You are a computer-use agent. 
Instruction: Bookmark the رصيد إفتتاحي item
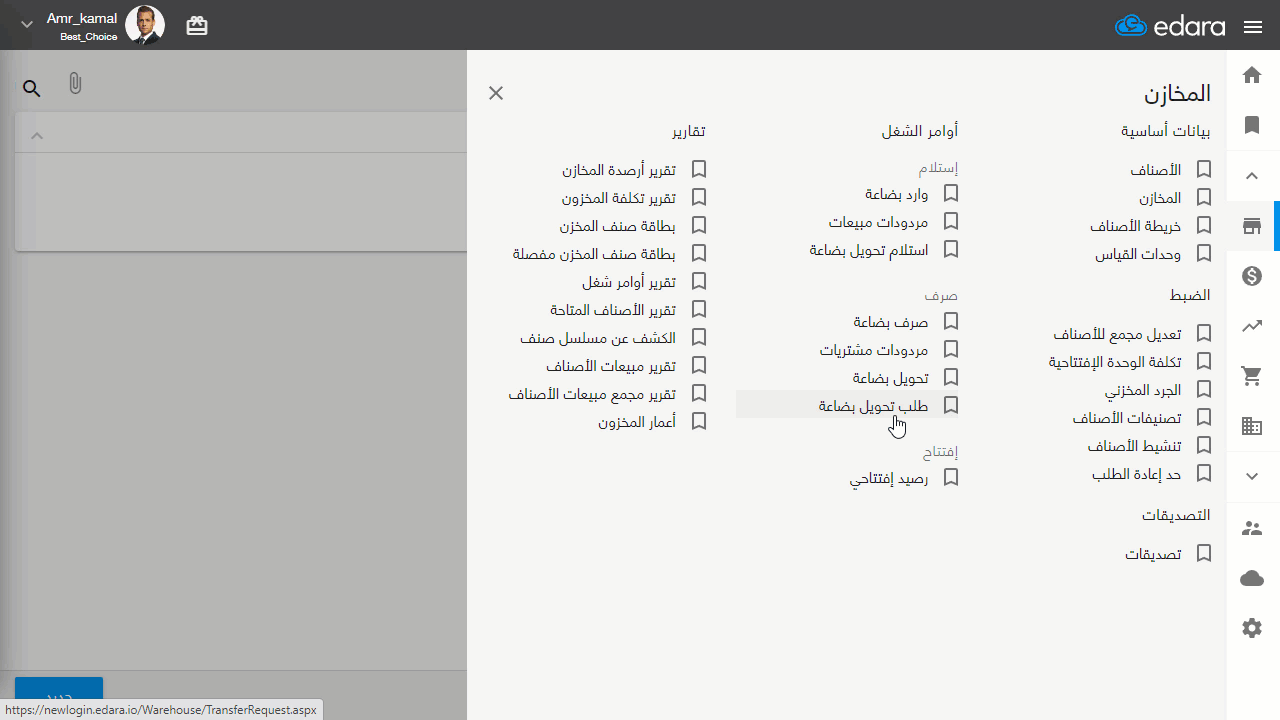951,478
